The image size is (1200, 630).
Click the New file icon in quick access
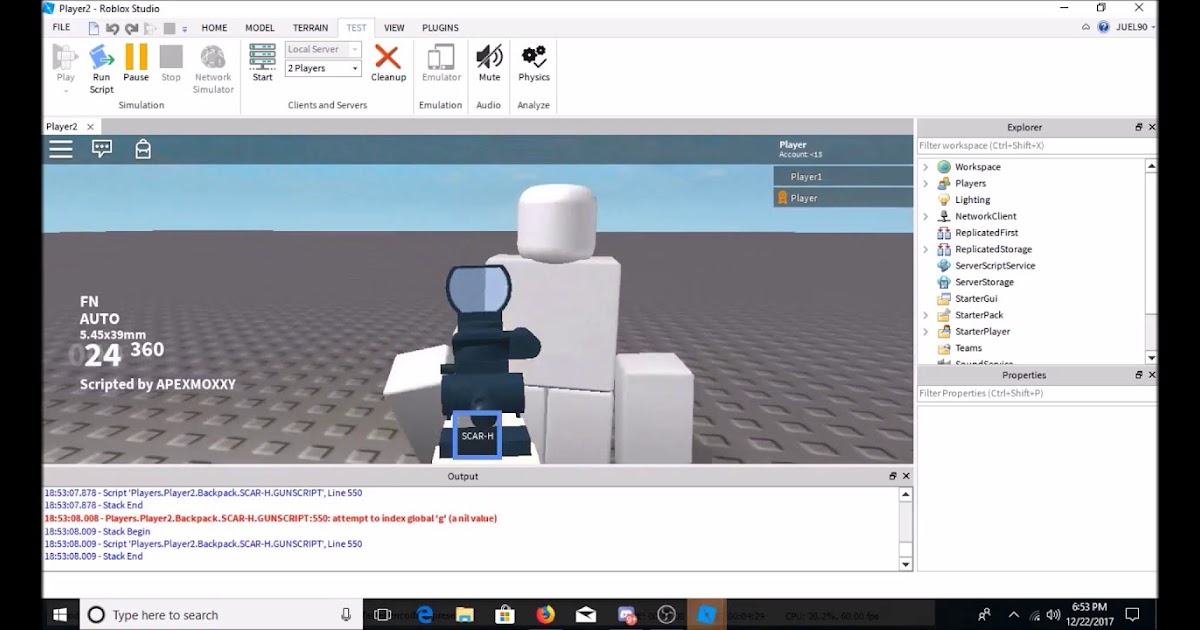click(x=93, y=28)
